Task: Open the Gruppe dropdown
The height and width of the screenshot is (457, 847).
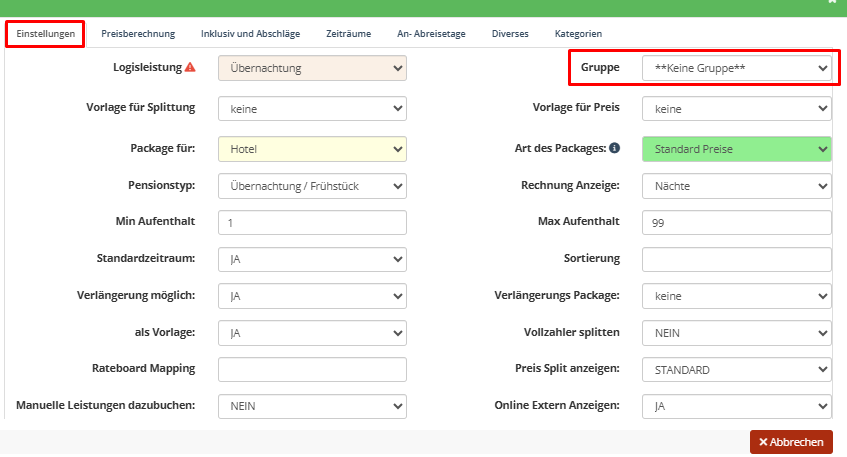Action: click(736, 68)
